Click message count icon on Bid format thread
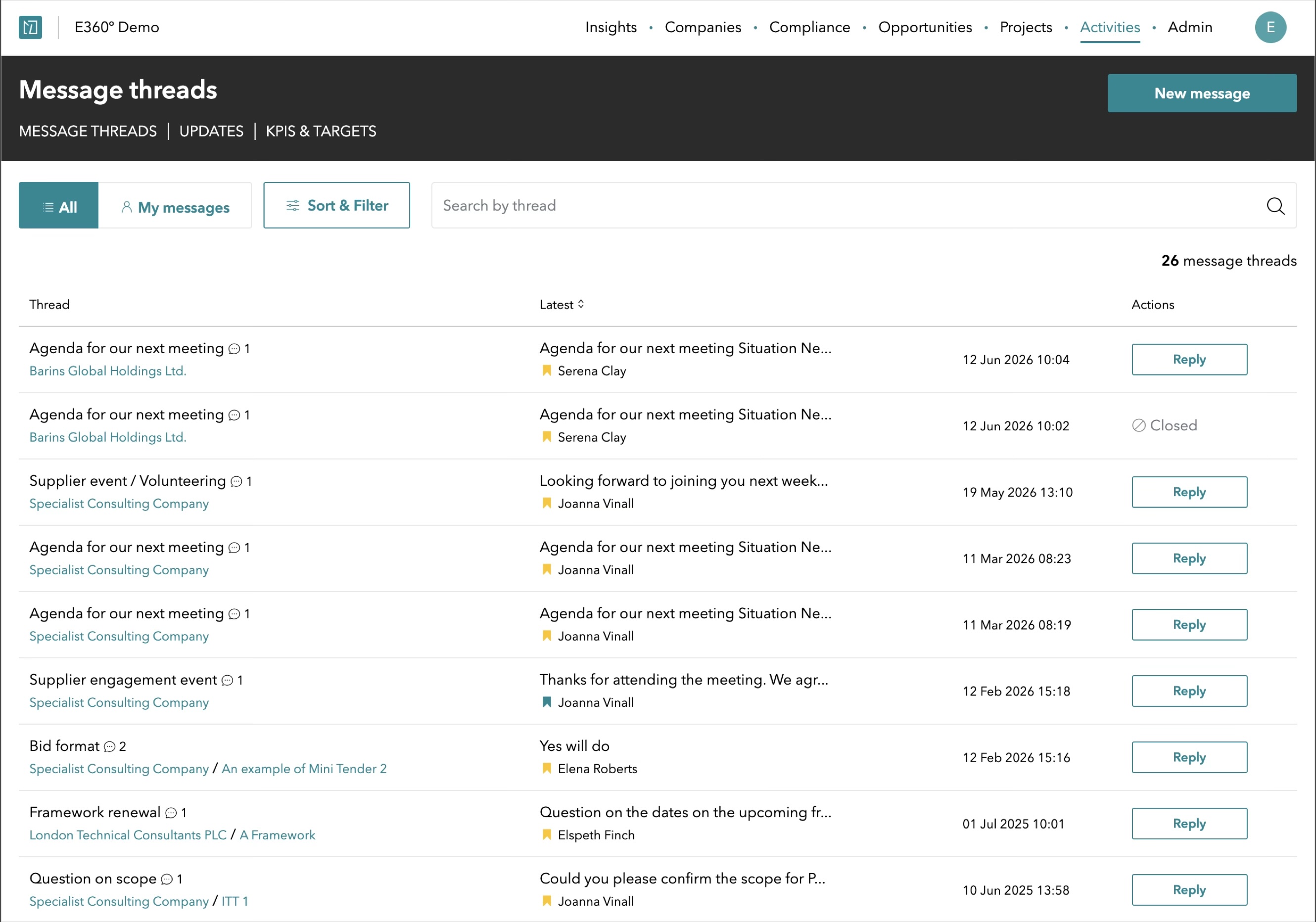 coord(109,747)
